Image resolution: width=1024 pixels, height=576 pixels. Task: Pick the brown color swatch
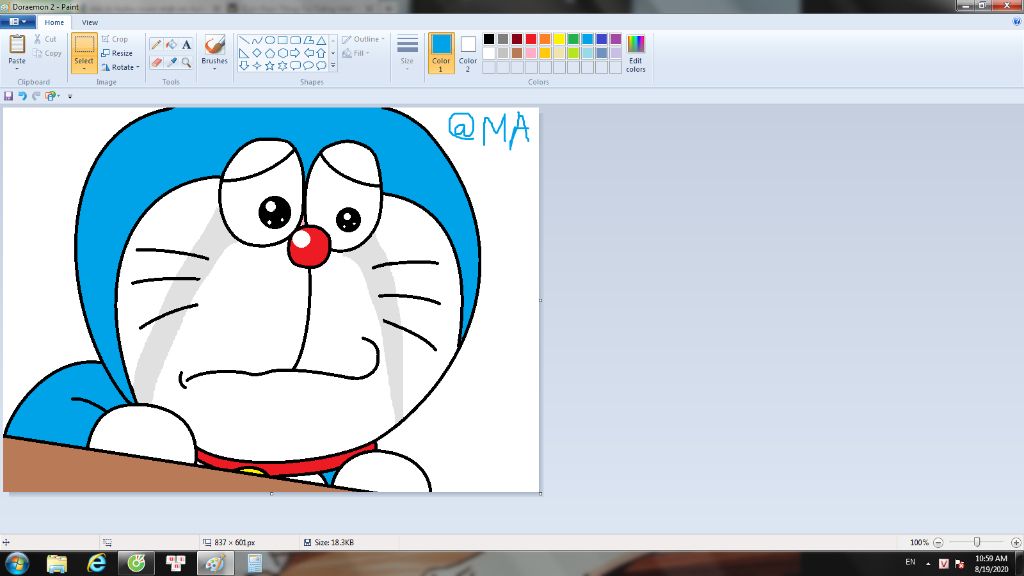tap(517, 53)
